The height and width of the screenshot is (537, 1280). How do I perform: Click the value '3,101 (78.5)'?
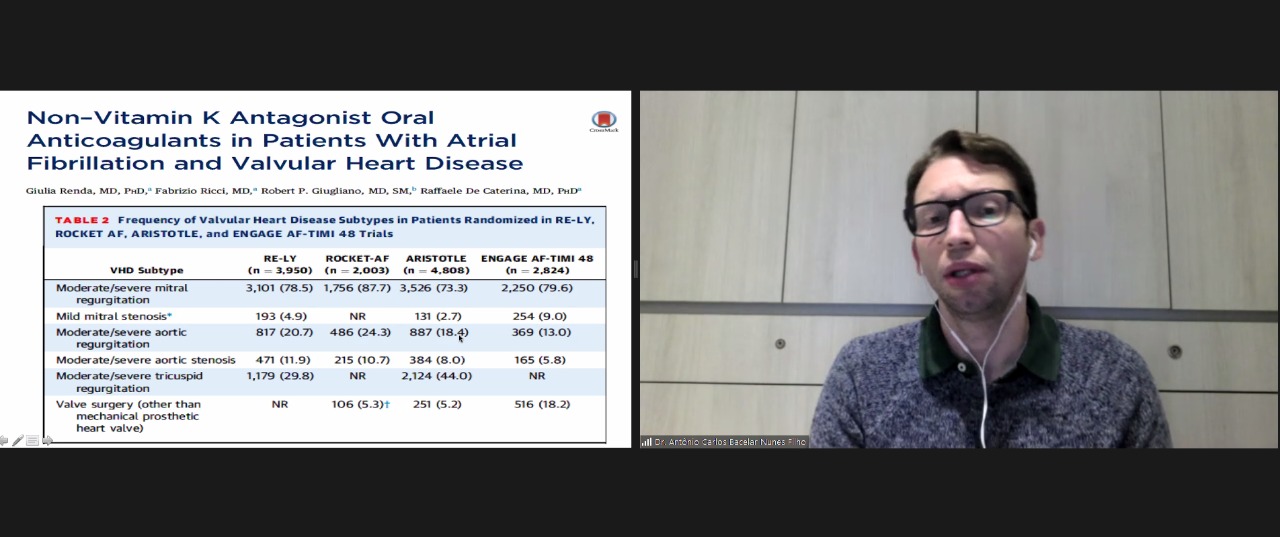click(280, 288)
